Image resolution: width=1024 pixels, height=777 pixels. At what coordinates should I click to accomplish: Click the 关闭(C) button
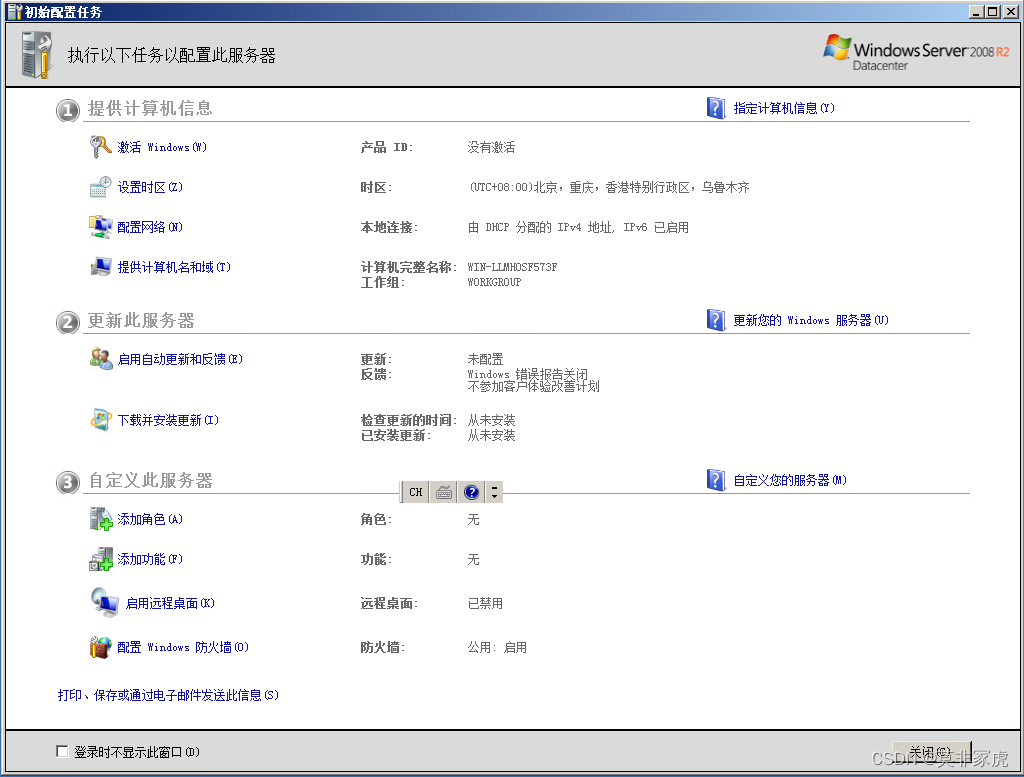coord(931,752)
